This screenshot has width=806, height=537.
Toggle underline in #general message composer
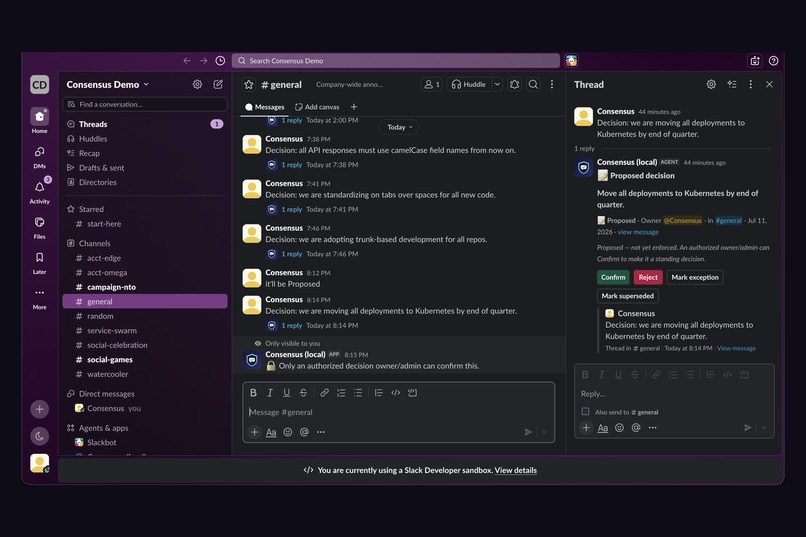tap(287, 393)
